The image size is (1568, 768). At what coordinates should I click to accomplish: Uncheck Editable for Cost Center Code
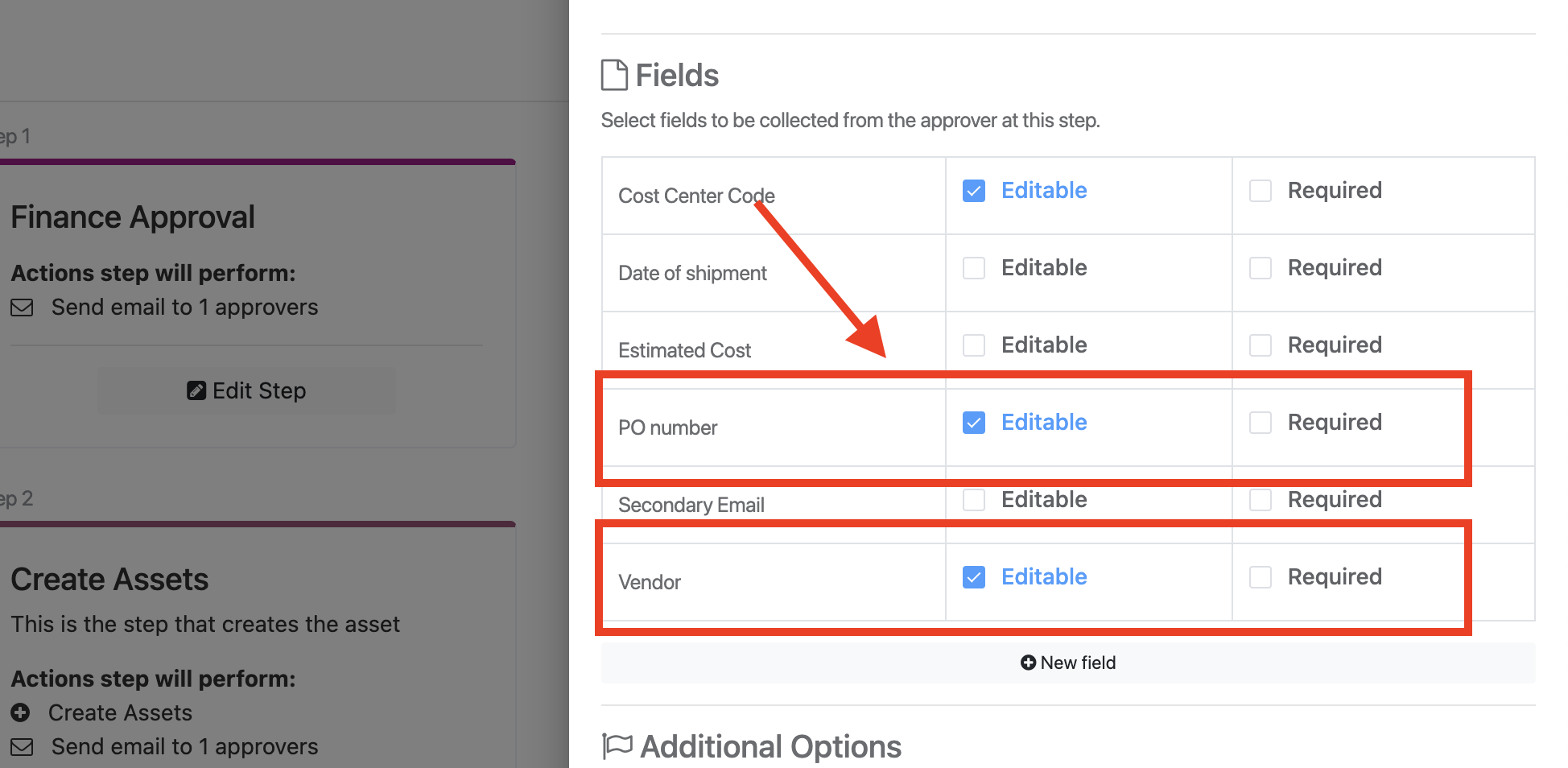click(x=974, y=191)
